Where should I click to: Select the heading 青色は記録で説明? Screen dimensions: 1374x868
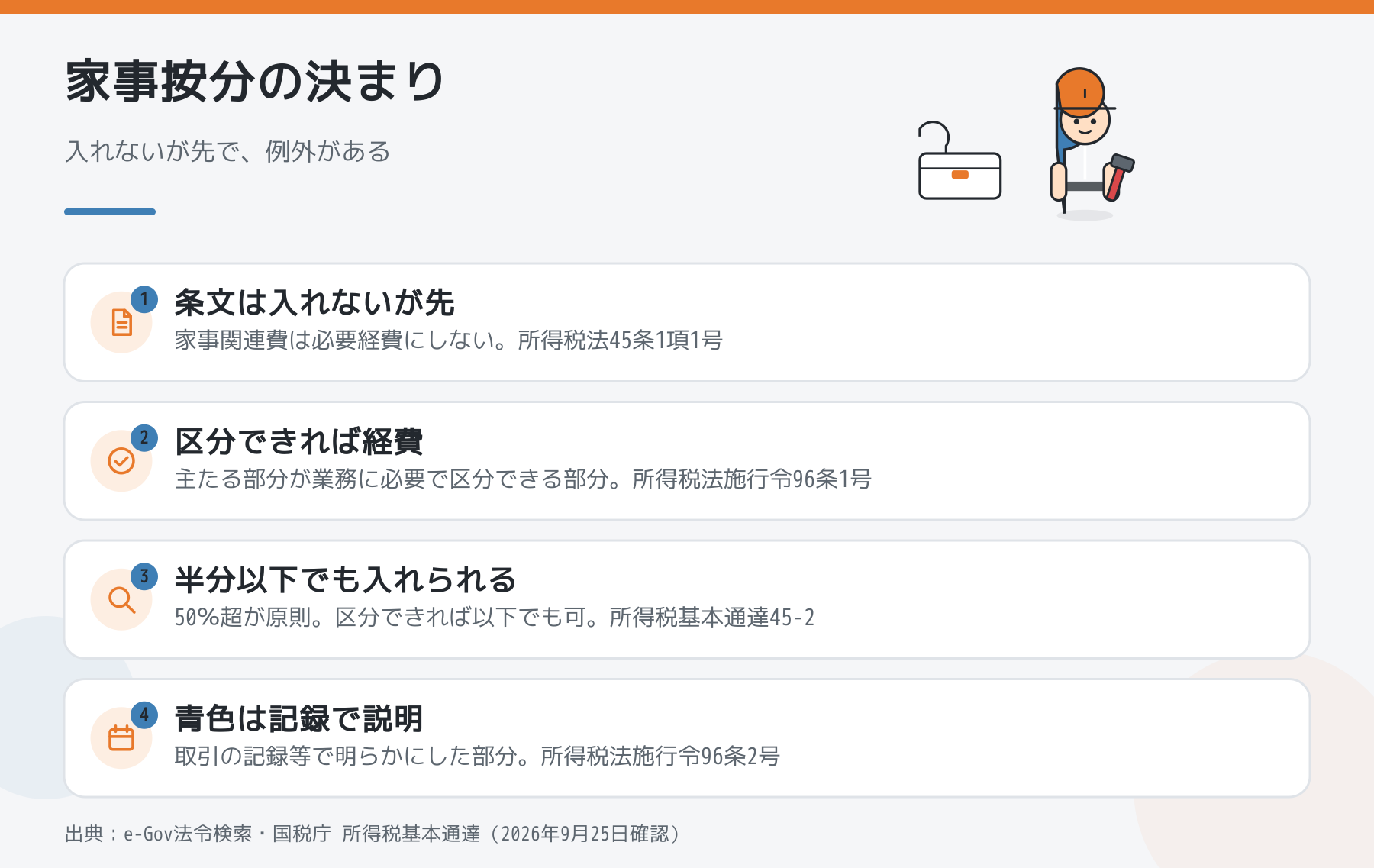[x=299, y=718]
